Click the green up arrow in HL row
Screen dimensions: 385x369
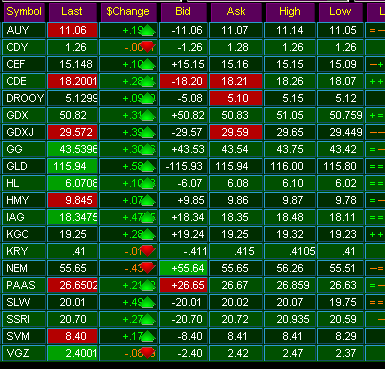148,183
